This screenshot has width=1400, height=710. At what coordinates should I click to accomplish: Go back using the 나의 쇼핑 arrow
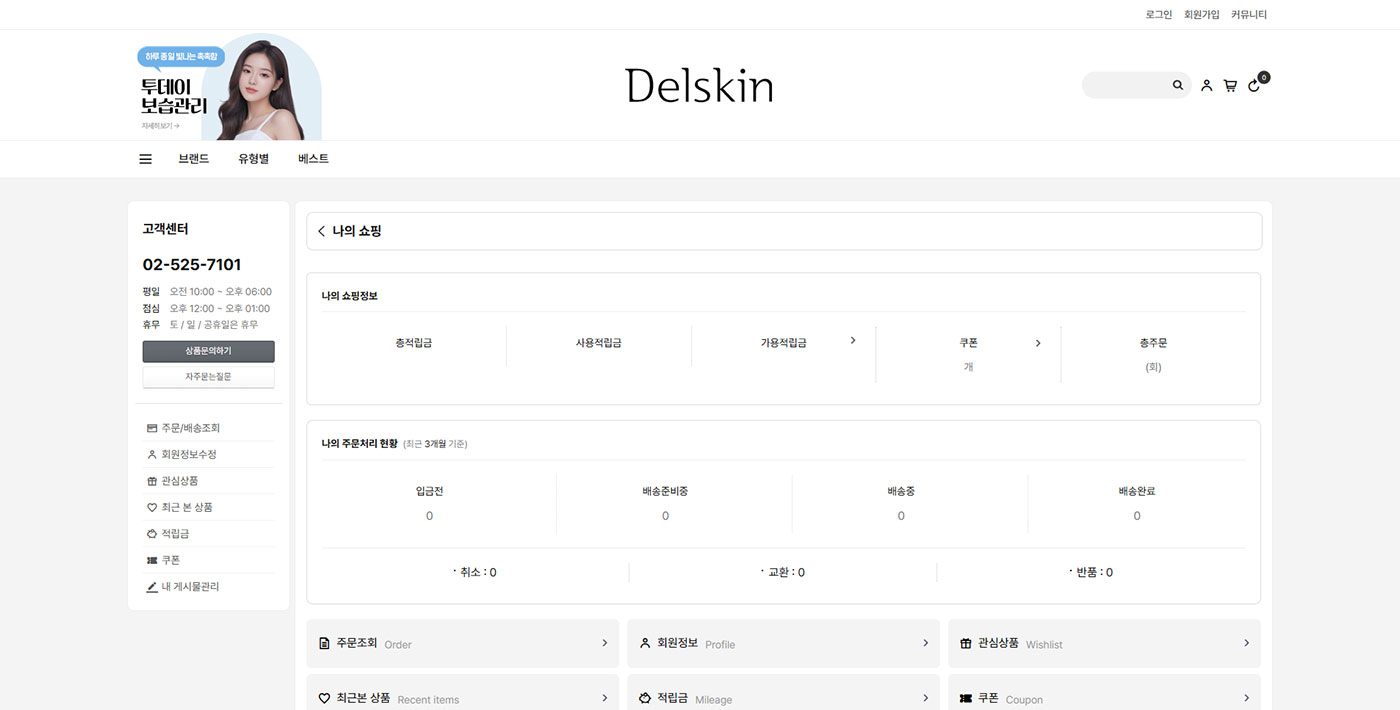321,231
